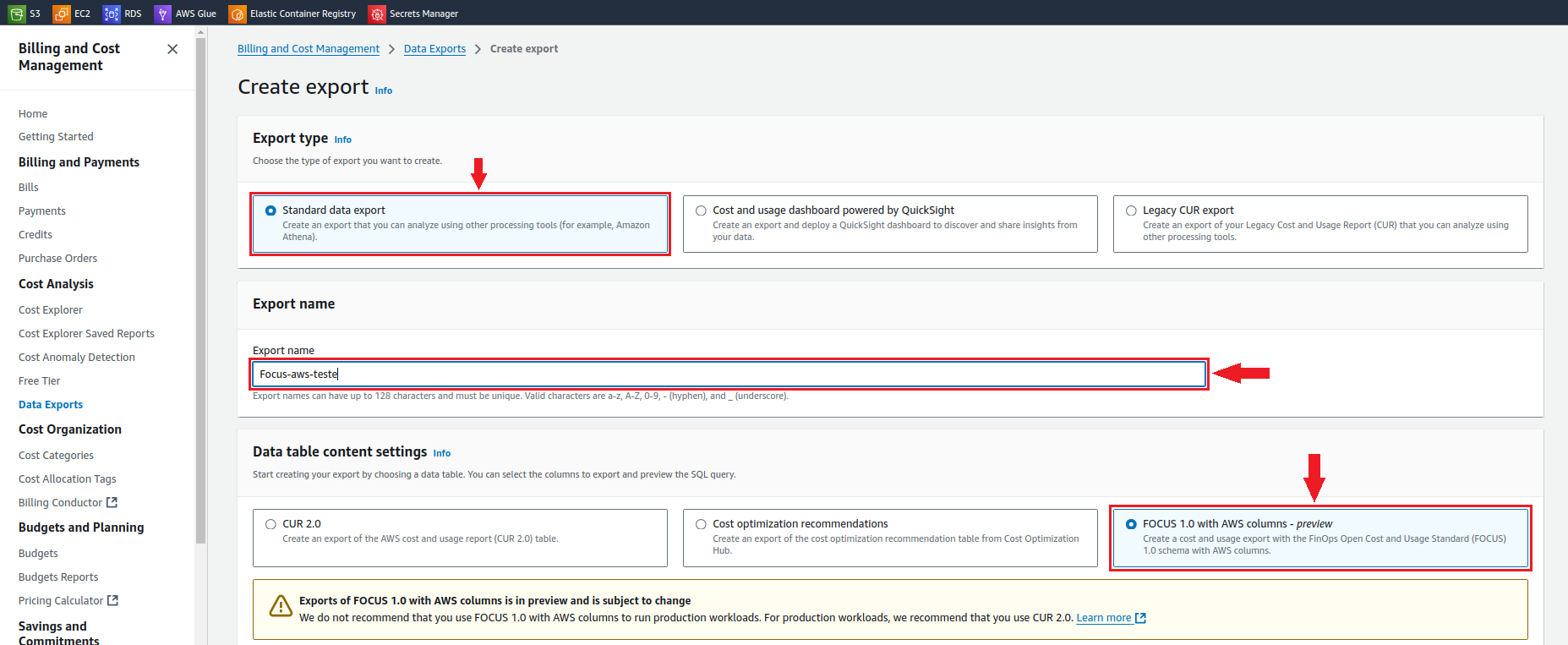The image size is (1568, 645).
Task: Click the external link icon beside Learn more
Action: (1140, 618)
